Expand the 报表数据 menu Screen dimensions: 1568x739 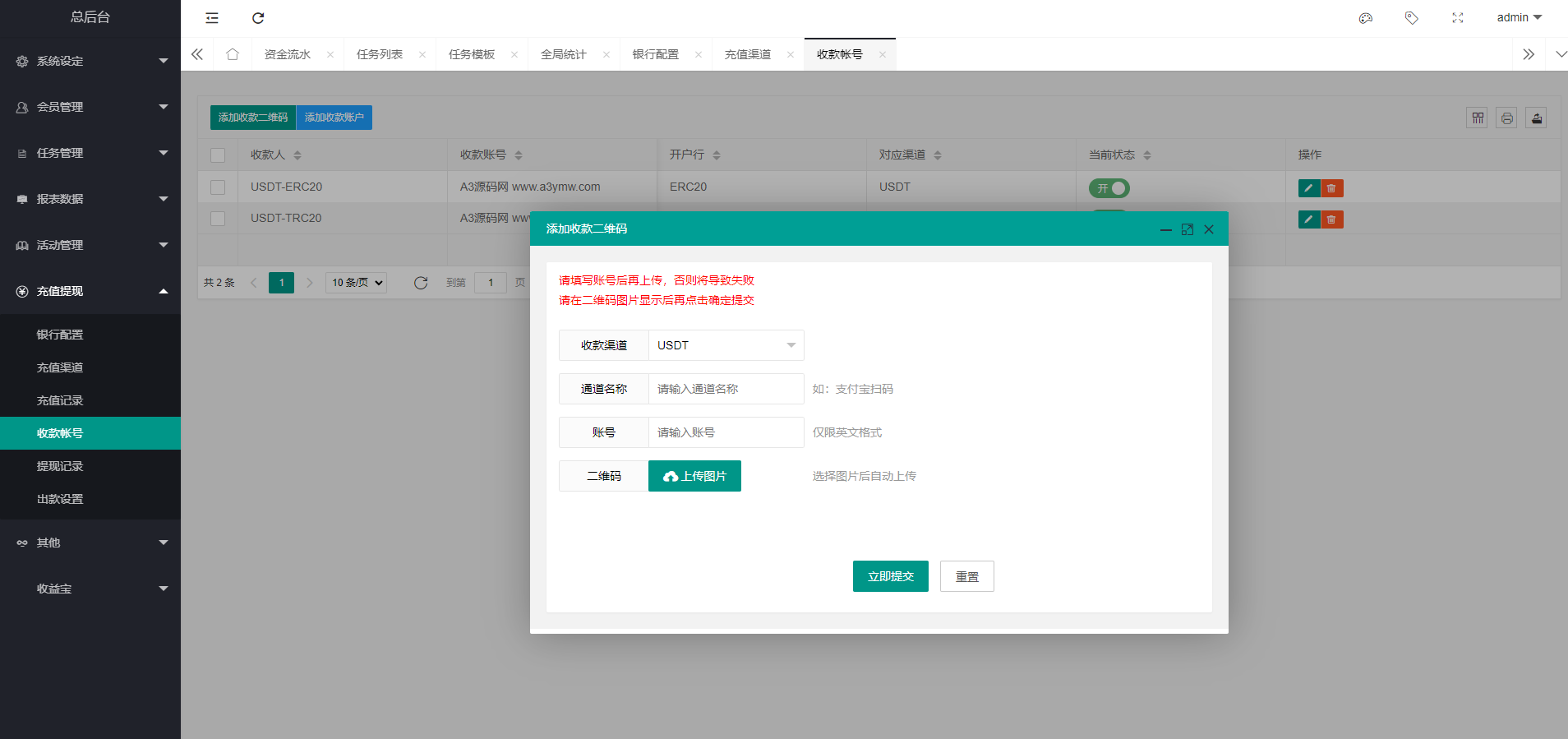[x=90, y=199]
